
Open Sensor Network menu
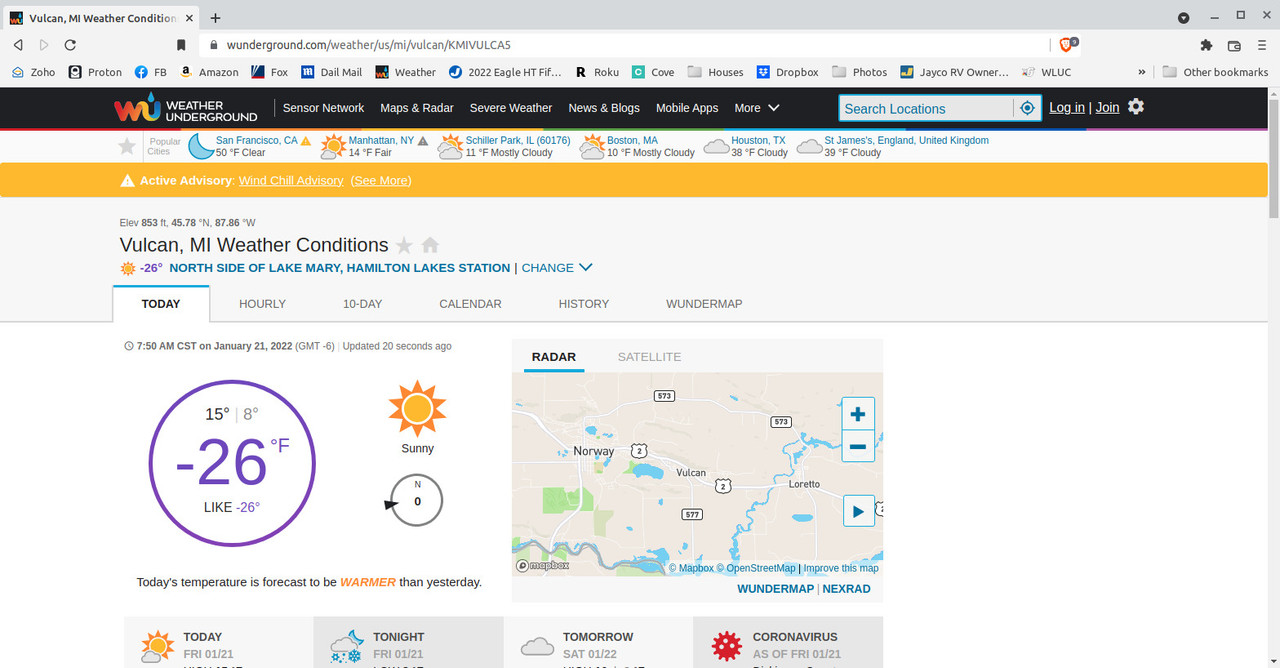(323, 108)
